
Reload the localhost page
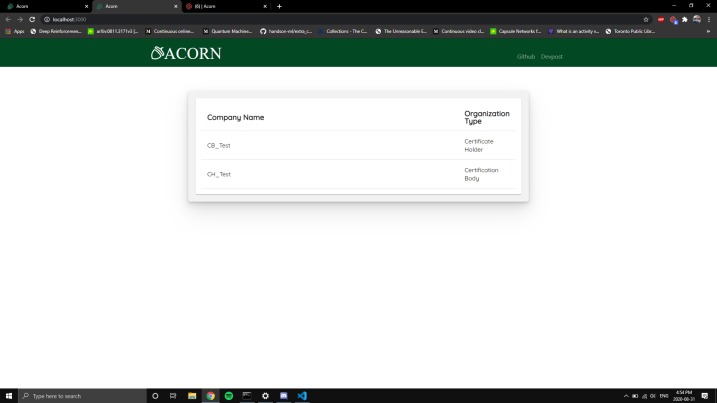click(32, 20)
